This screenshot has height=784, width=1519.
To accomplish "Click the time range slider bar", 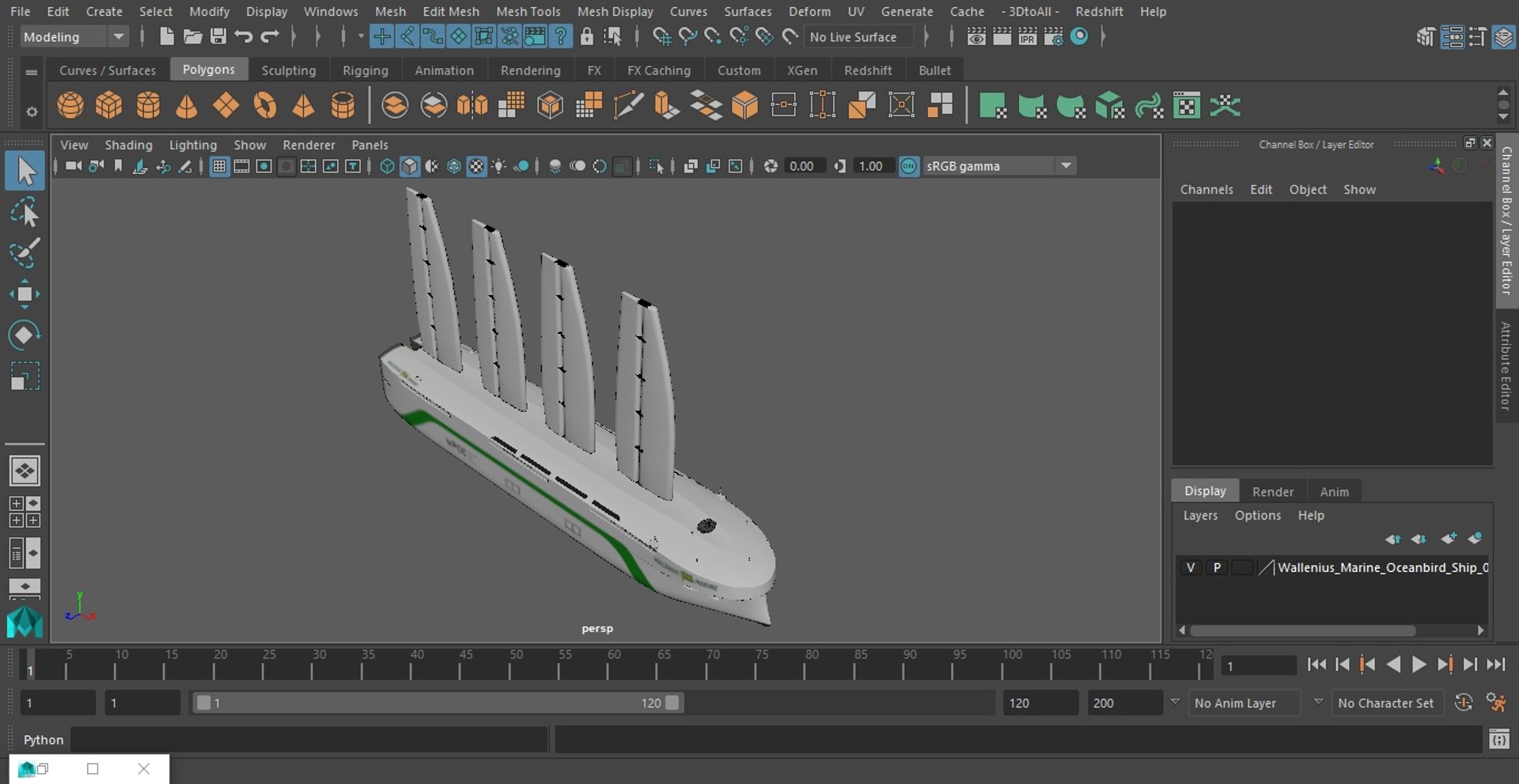I will [x=438, y=703].
